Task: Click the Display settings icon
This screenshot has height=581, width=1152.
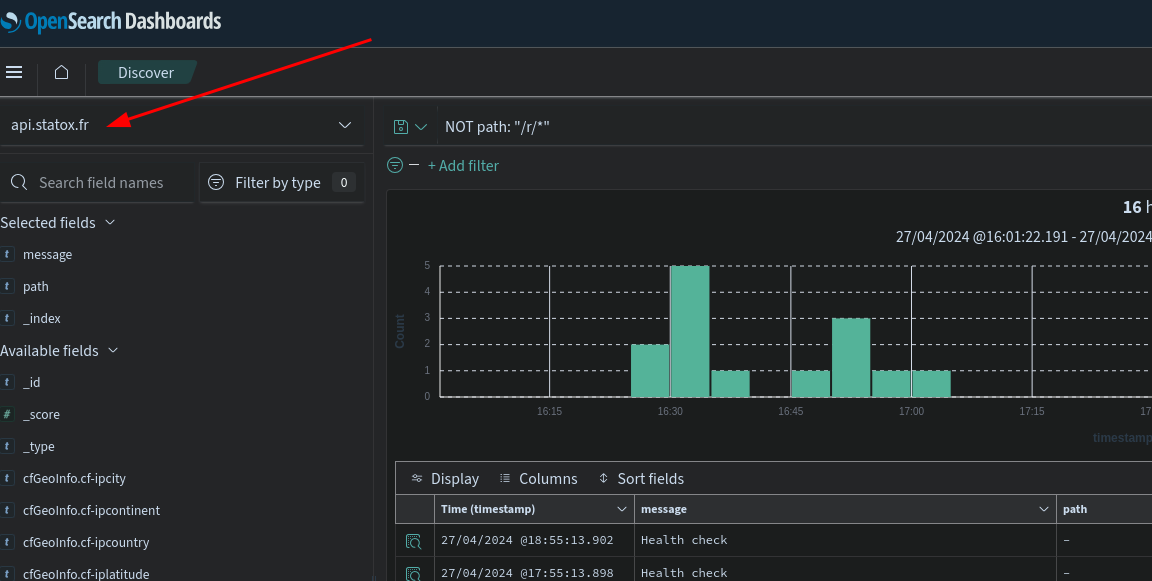Action: (417, 478)
